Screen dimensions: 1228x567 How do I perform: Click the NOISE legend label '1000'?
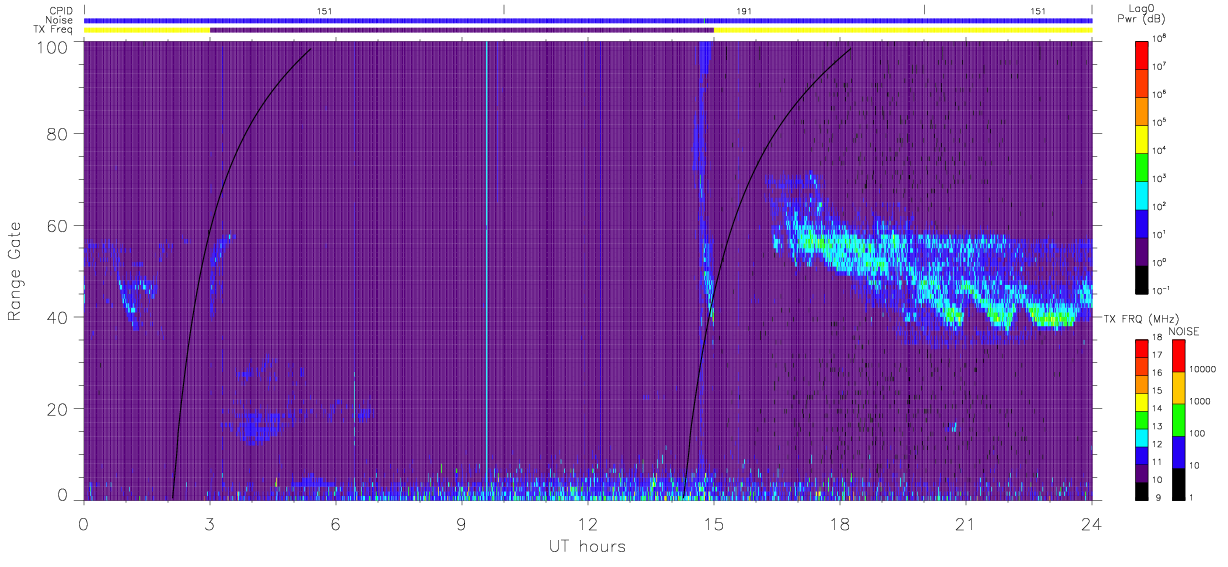tap(1200, 401)
